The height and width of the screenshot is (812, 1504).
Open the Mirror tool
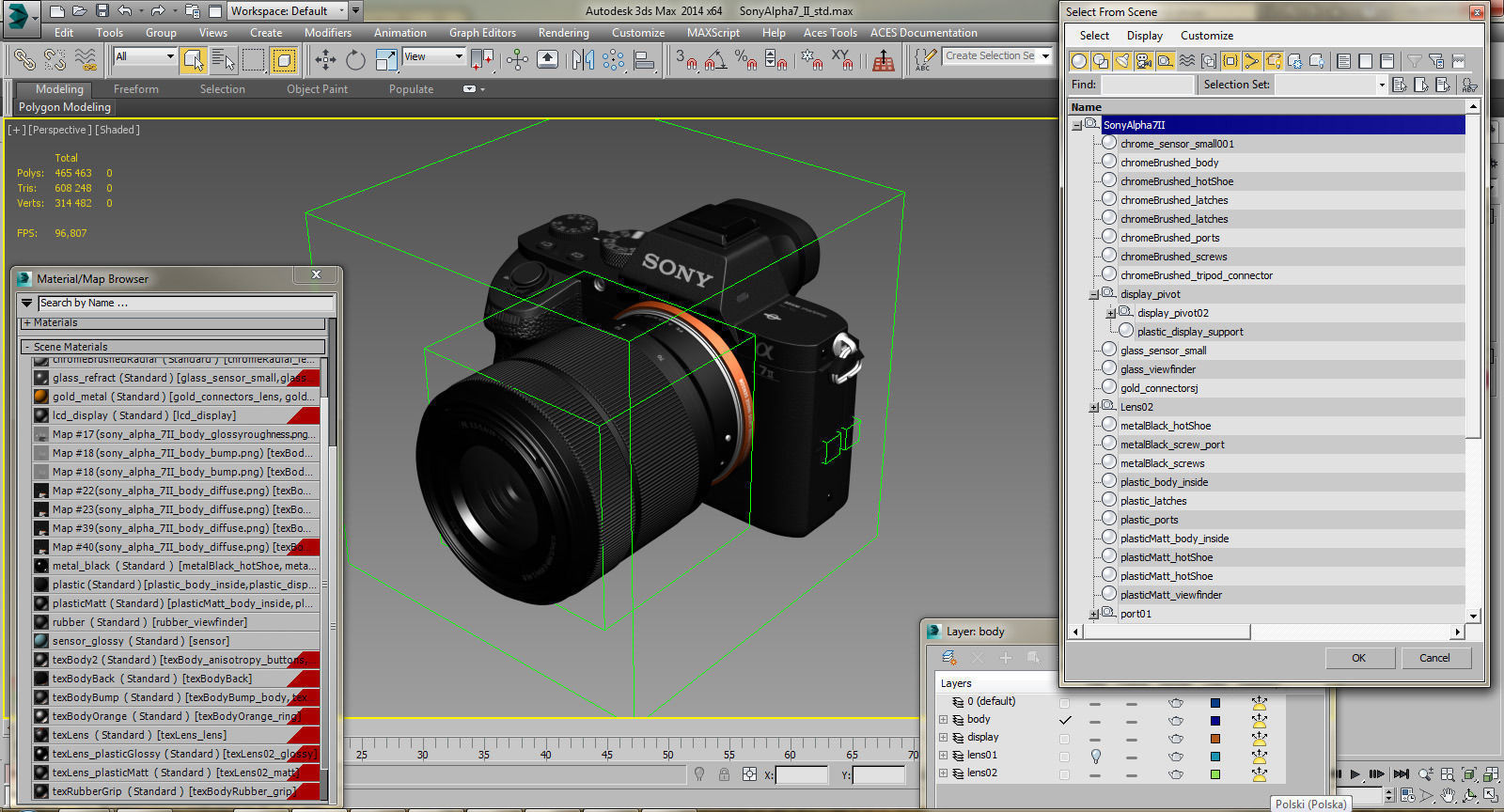[x=583, y=60]
